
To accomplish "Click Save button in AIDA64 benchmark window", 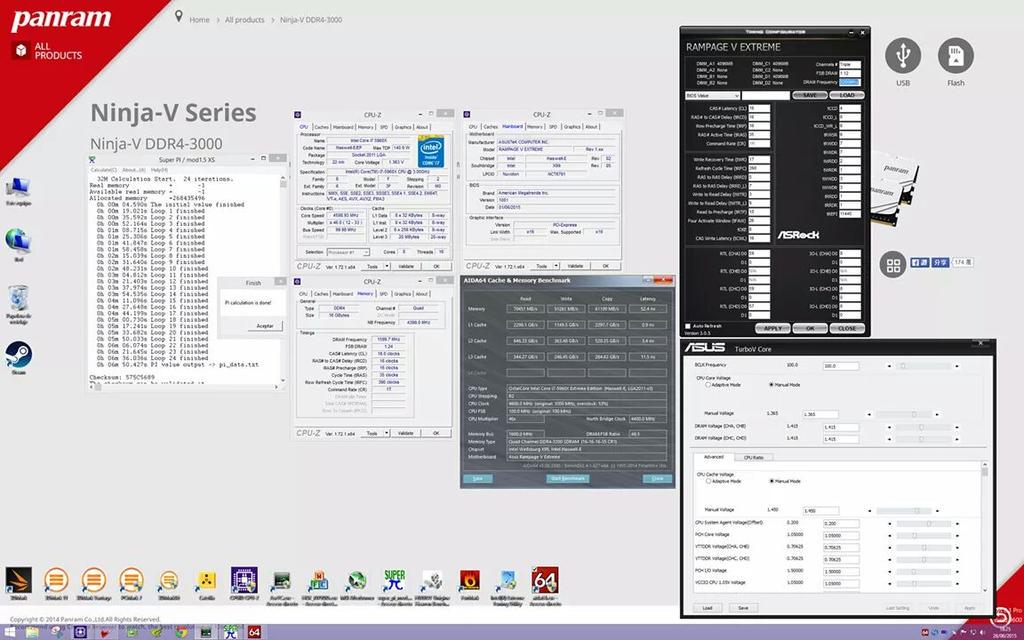I will (x=477, y=478).
